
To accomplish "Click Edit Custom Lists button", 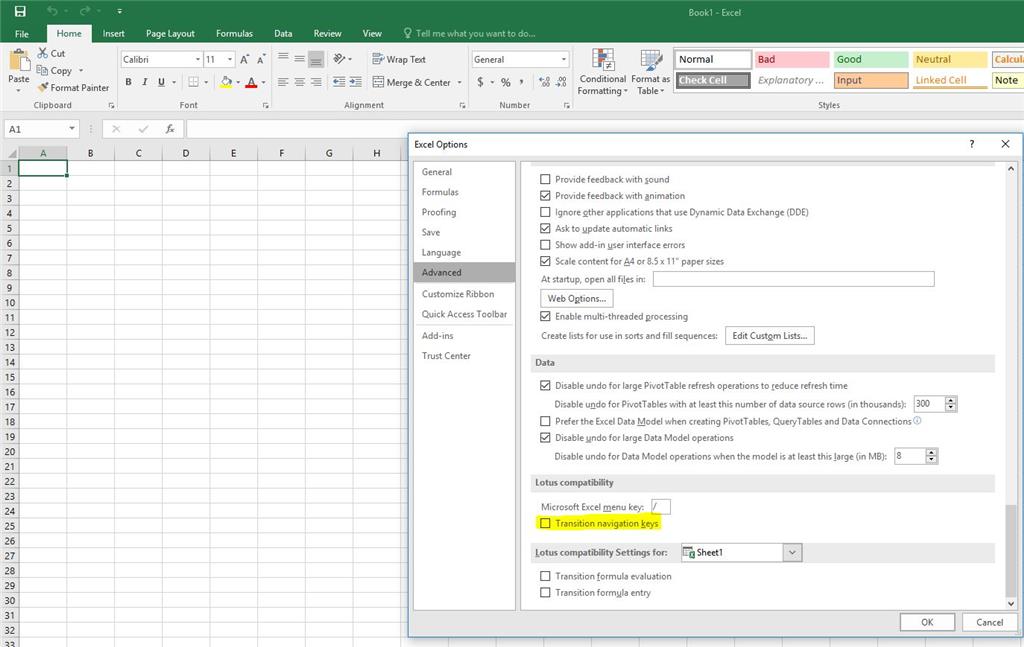I will [769, 336].
